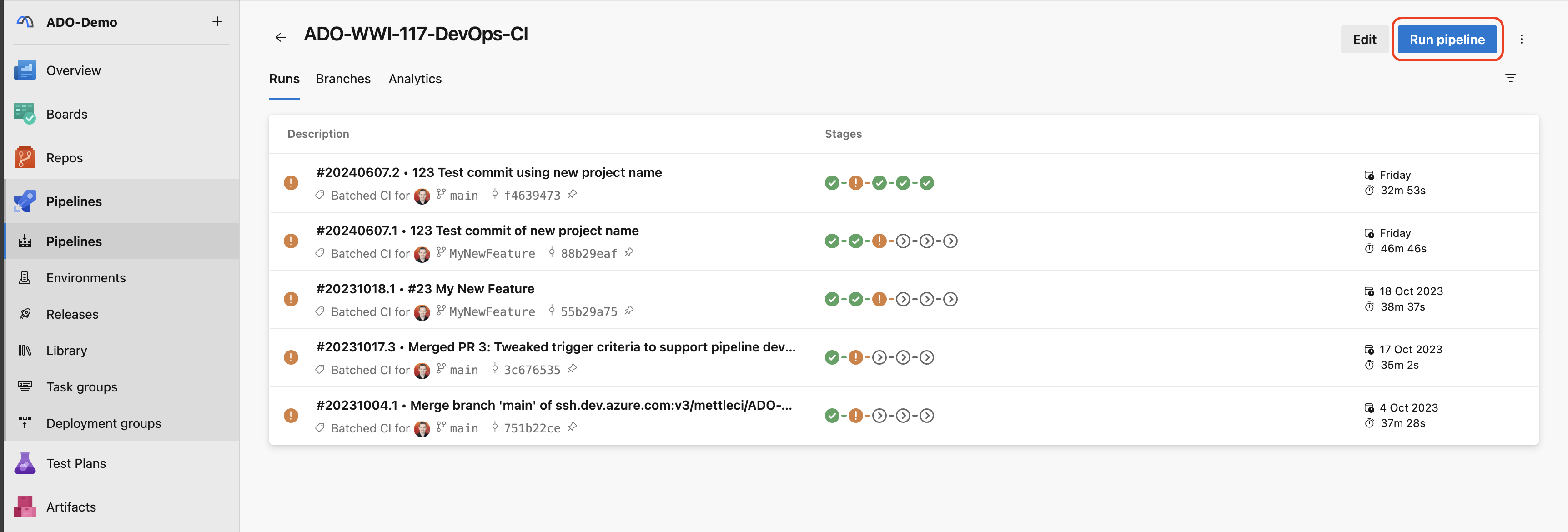Open Environments in the sidebar
The width and height of the screenshot is (1568, 532).
click(86, 278)
